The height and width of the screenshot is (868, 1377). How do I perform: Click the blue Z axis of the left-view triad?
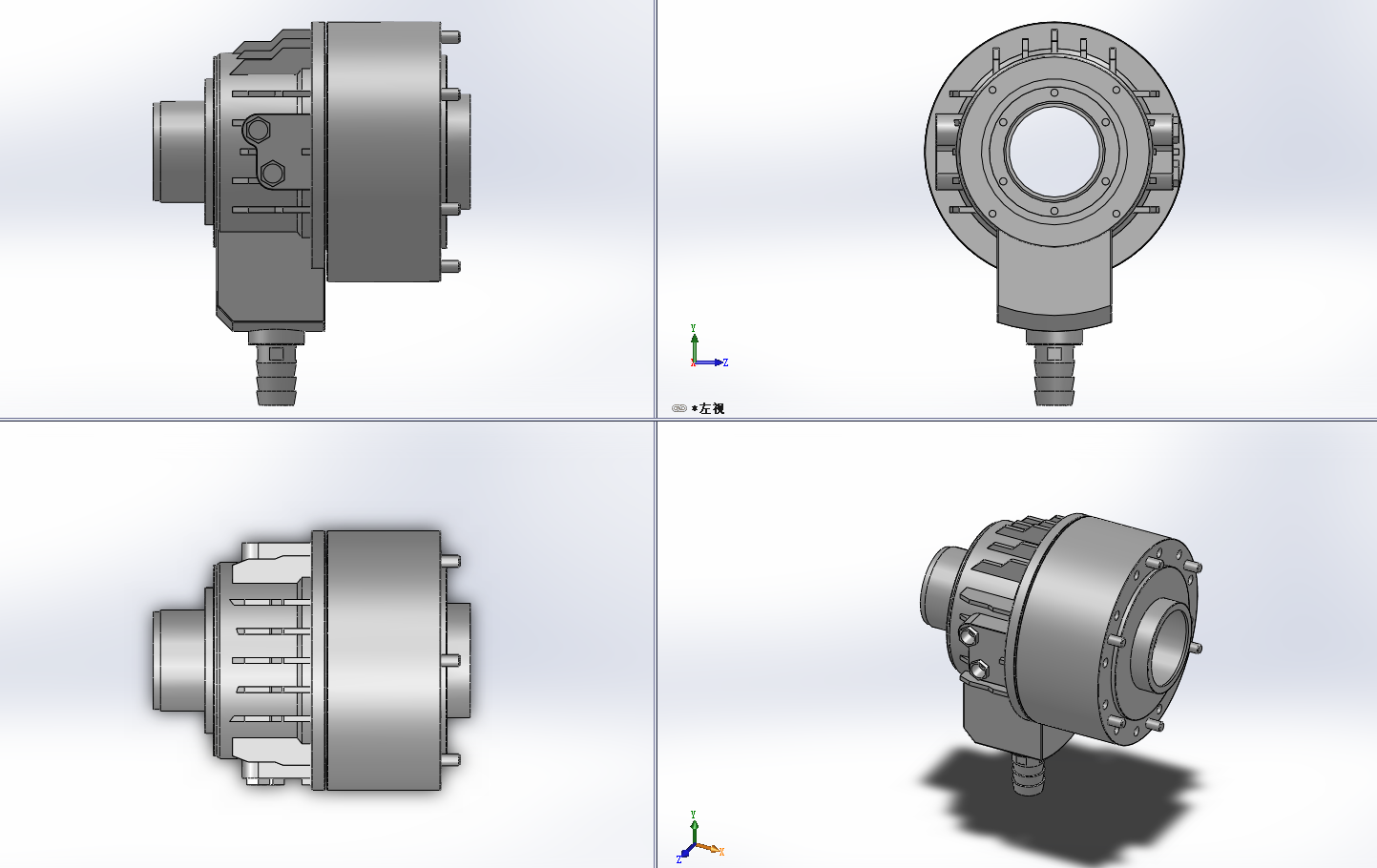711,362
